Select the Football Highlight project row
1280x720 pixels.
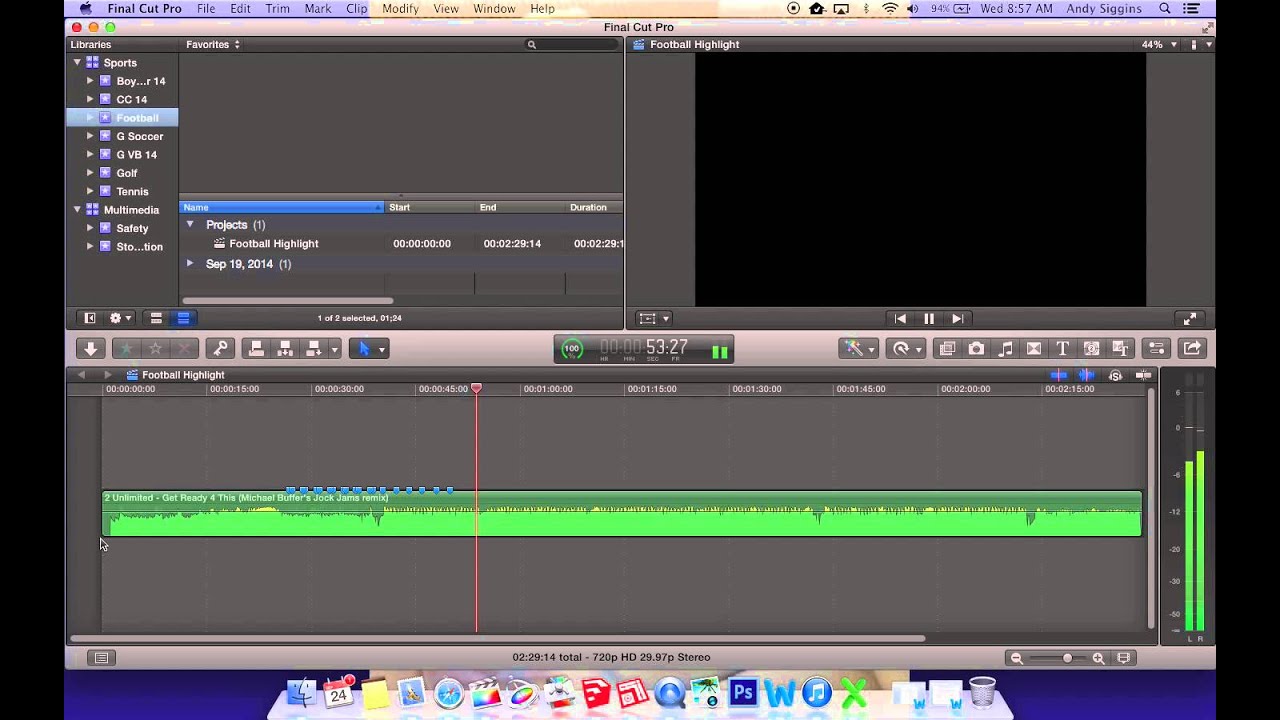pyautogui.click(x=401, y=244)
